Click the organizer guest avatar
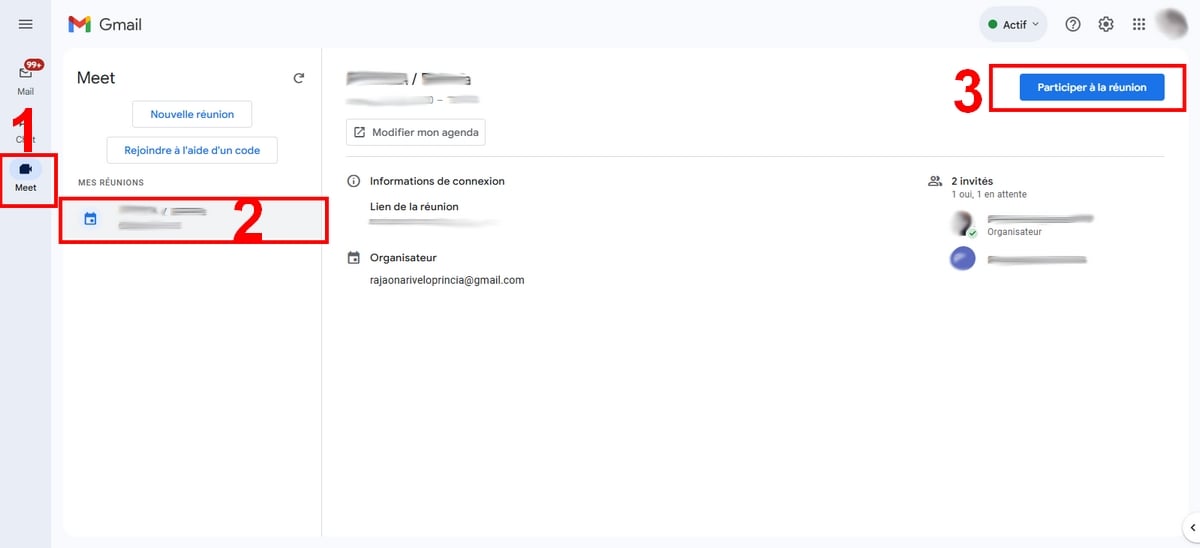Viewport: 1200px width, 548px height. (x=963, y=224)
